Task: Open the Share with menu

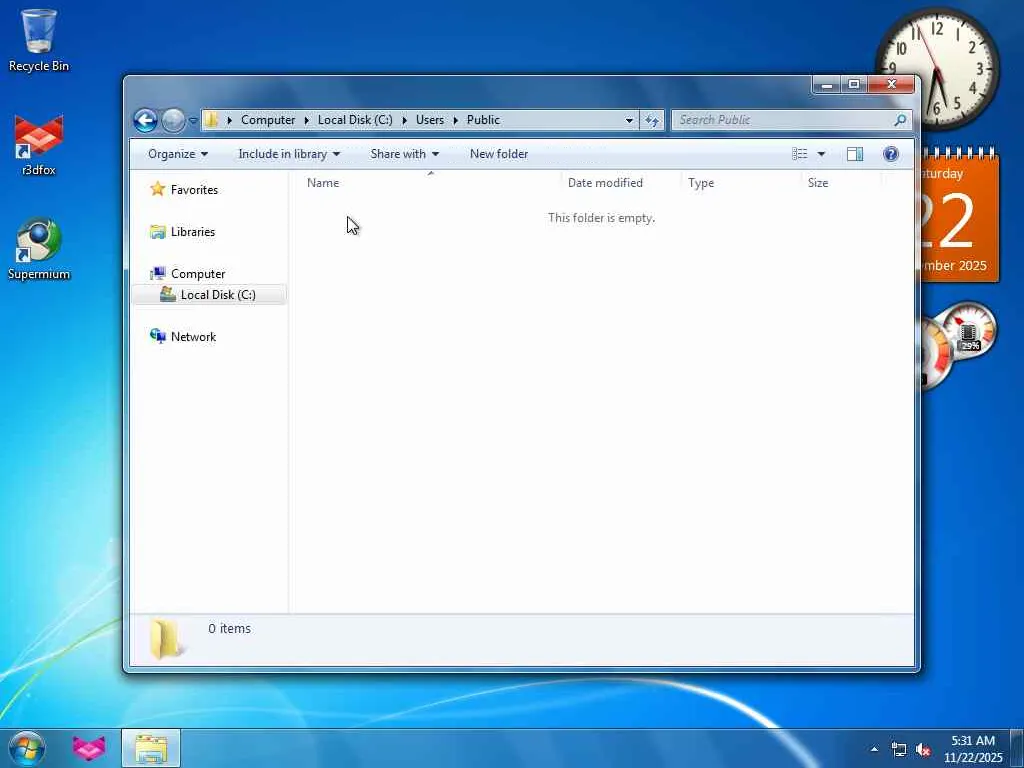Action: coord(404,154)
